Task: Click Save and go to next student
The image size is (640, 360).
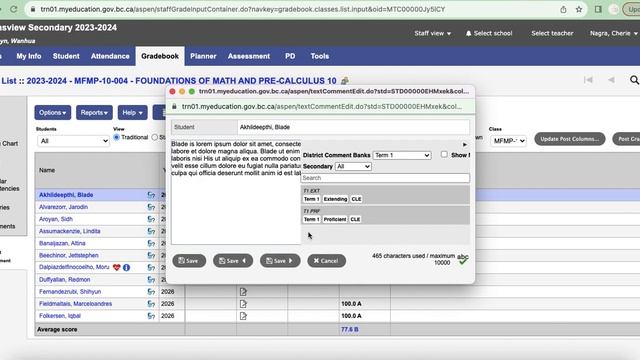Action: 280,261
